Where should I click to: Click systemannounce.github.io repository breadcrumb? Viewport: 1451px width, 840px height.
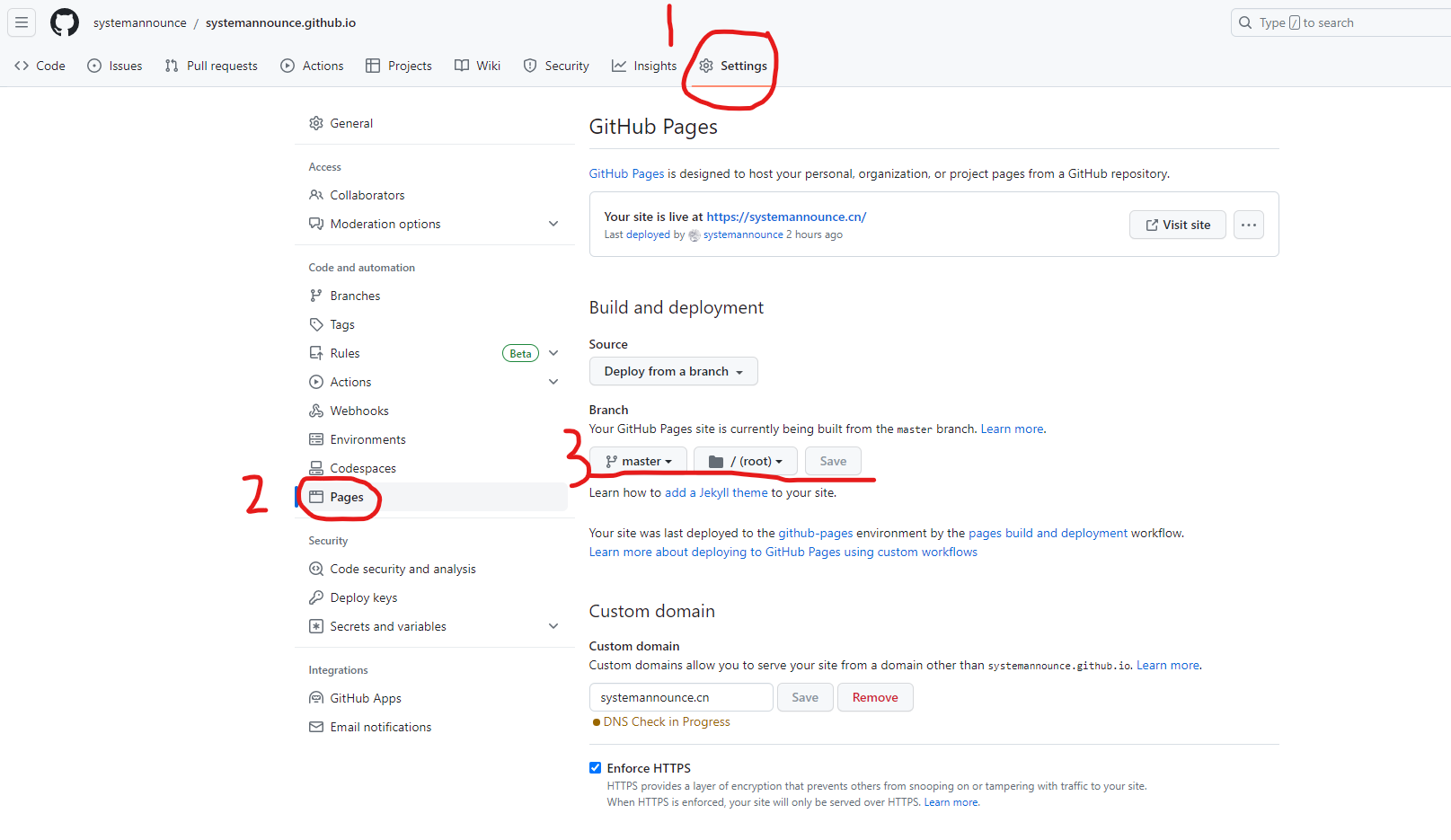tap(280, 22)
